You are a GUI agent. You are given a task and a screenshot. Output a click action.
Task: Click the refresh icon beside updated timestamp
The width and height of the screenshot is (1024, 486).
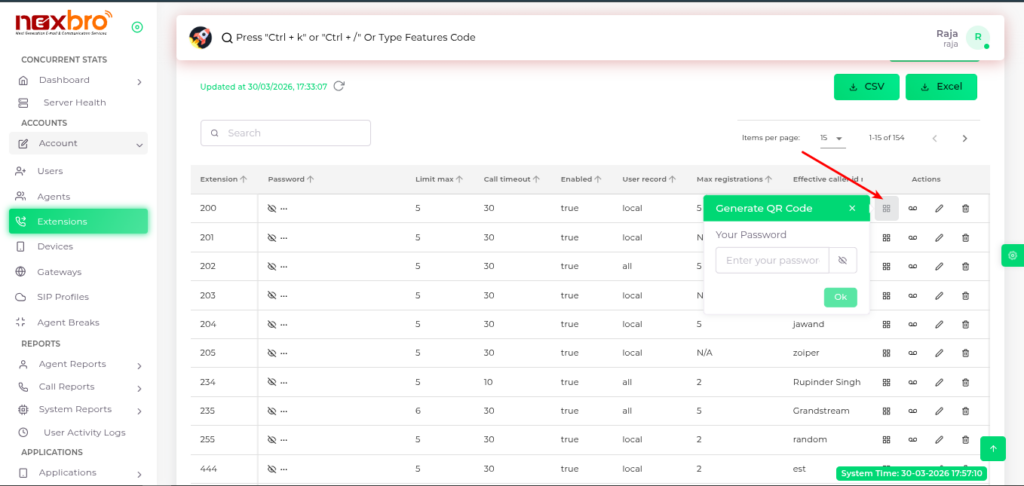[339, 86]
